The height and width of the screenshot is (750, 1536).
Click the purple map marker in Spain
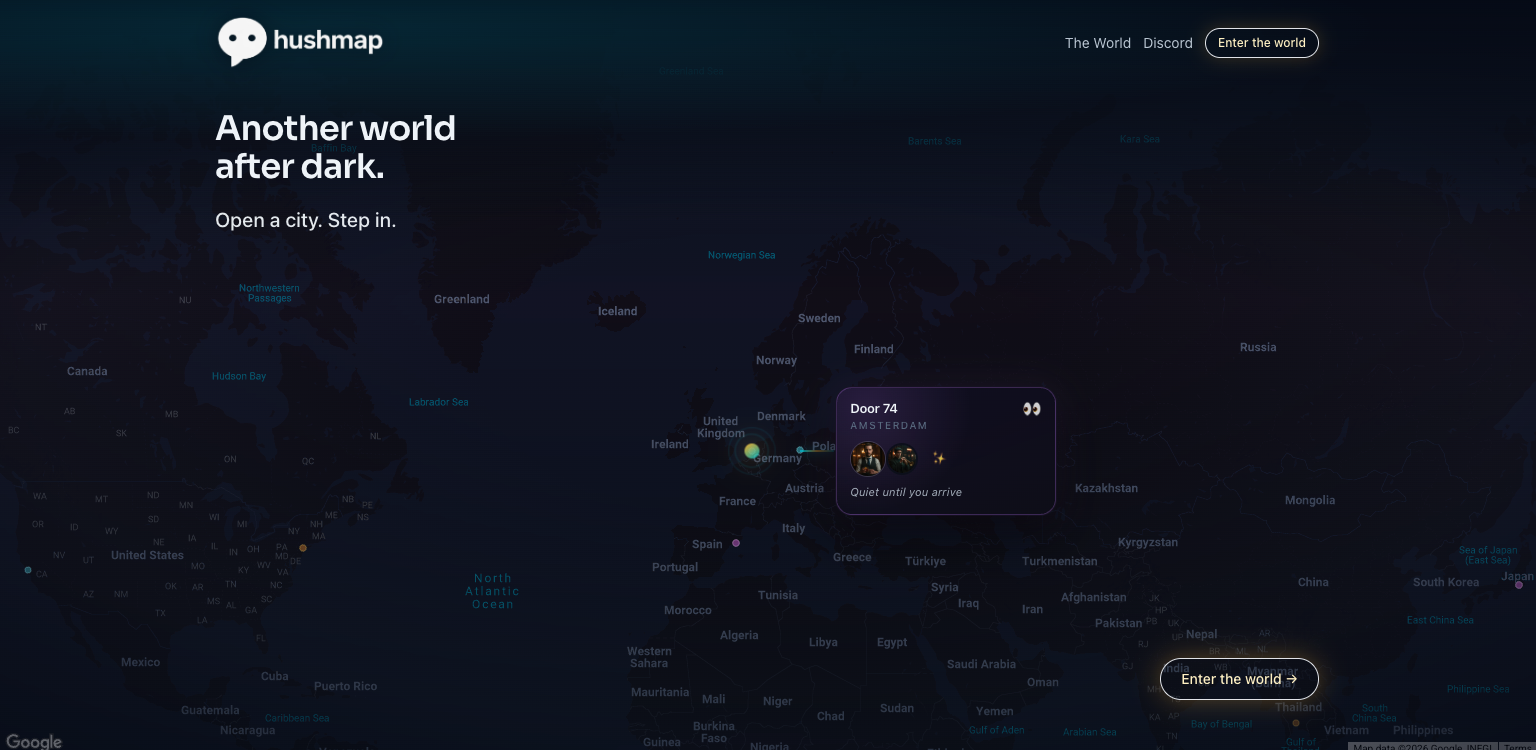tap(736, 543)
